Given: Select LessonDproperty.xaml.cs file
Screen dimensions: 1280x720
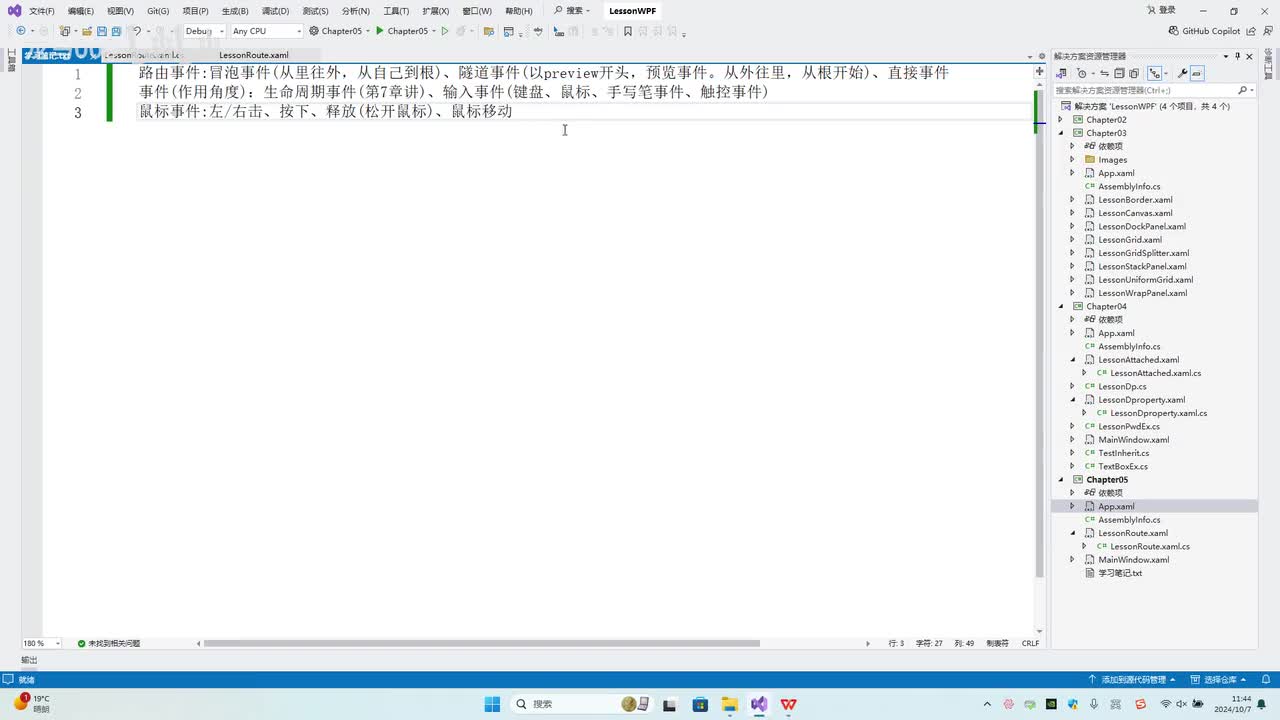Looking at the screenshot, I should pos(1158,413).
